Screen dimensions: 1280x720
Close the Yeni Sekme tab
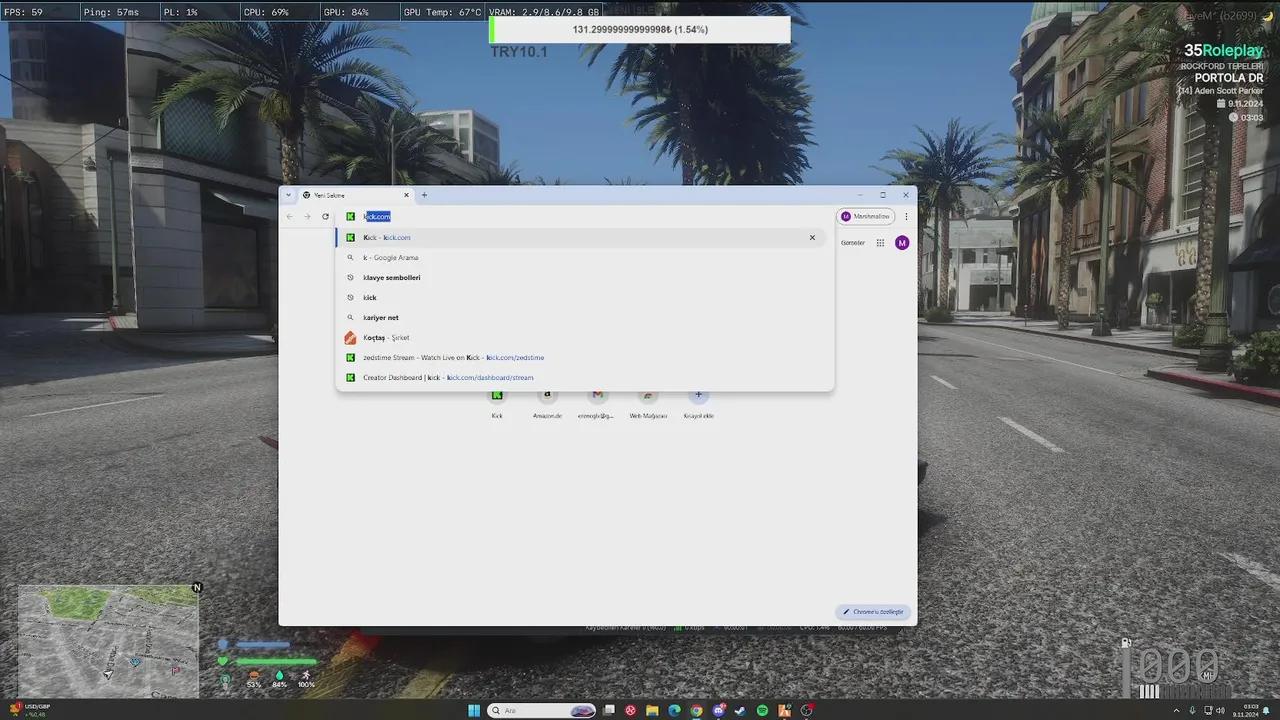pos(406,195)
